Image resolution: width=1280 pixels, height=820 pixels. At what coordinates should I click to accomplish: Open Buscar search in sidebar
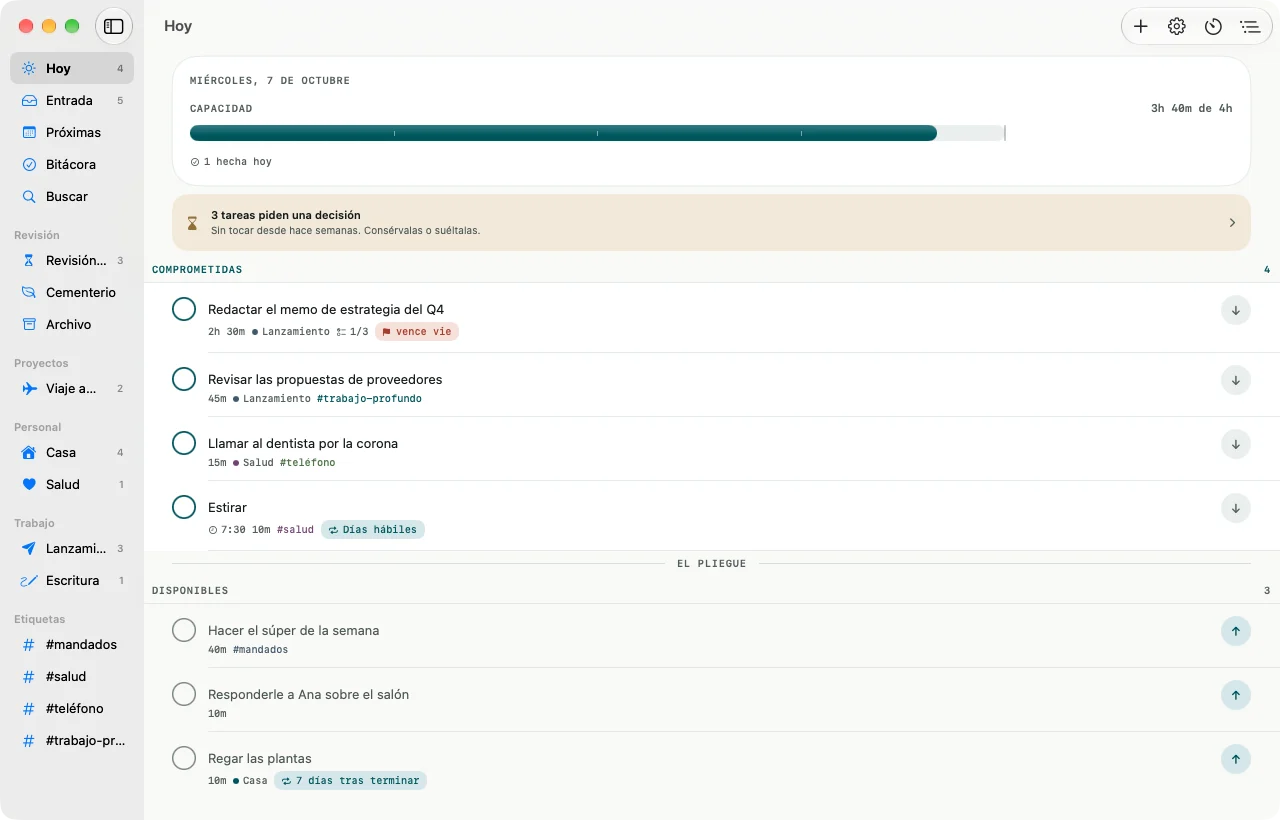72,196
